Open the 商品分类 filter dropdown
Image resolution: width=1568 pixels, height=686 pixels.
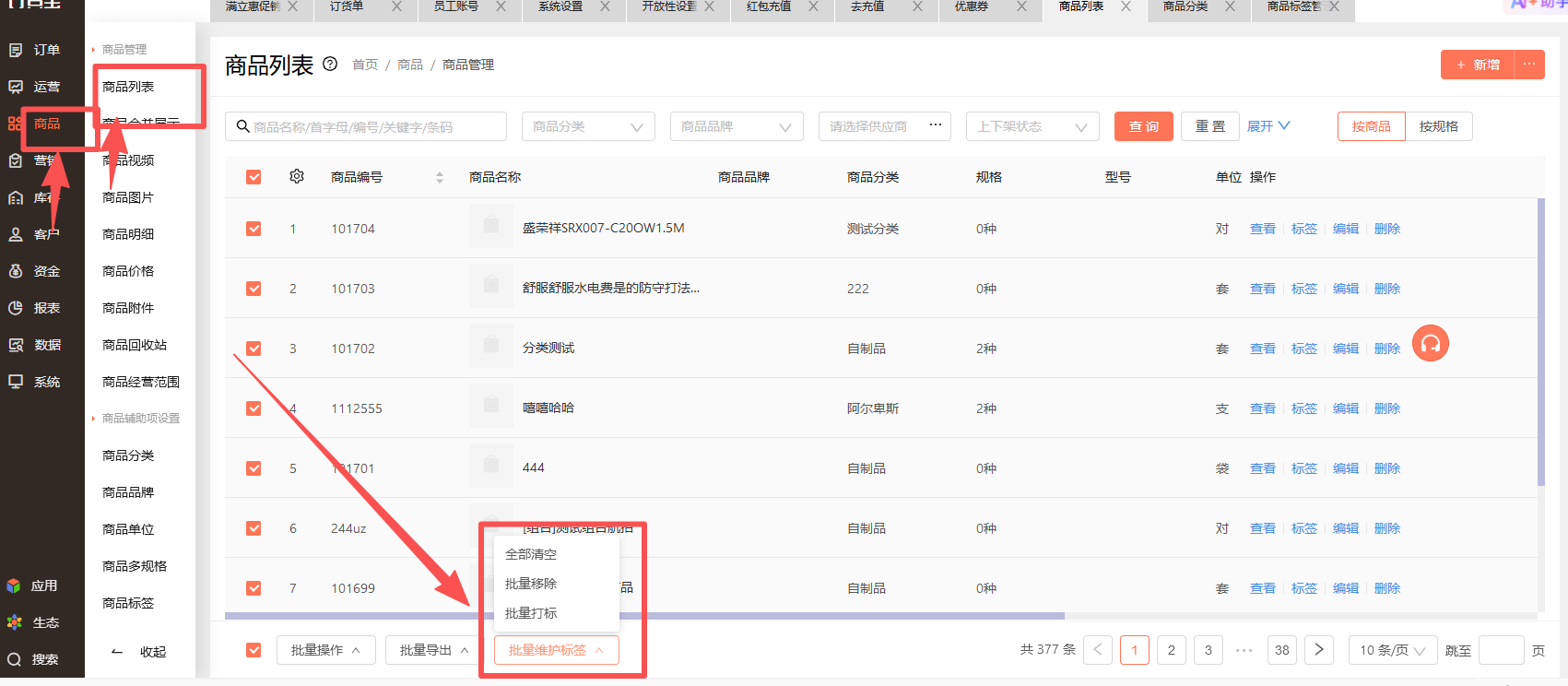(x=588, y=126)
